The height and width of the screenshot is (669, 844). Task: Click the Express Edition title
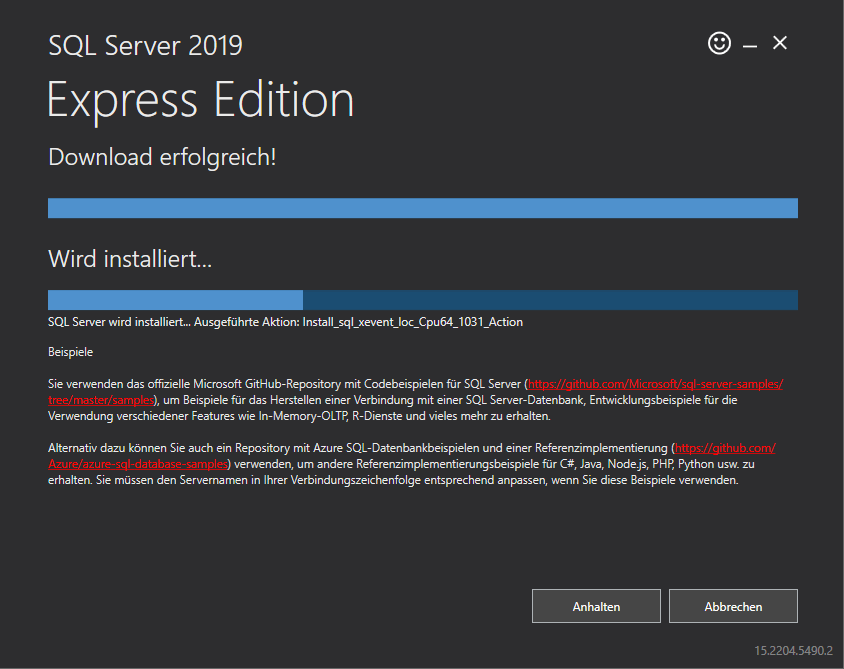click(x=200, y=101)
